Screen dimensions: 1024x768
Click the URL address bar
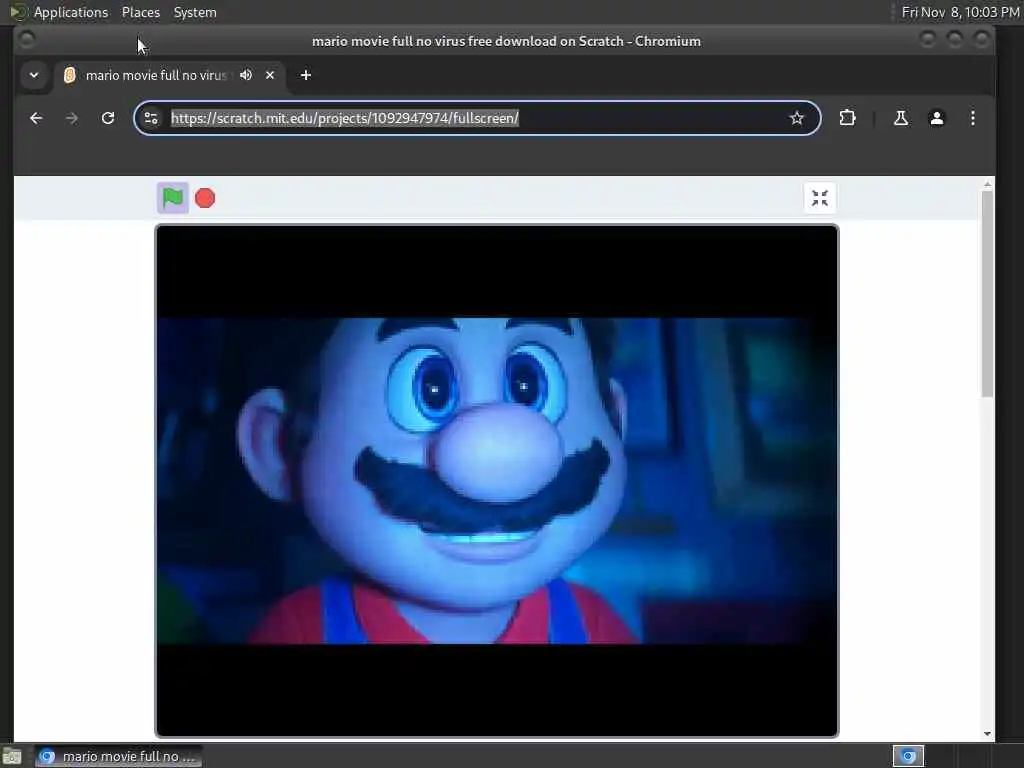477,118
